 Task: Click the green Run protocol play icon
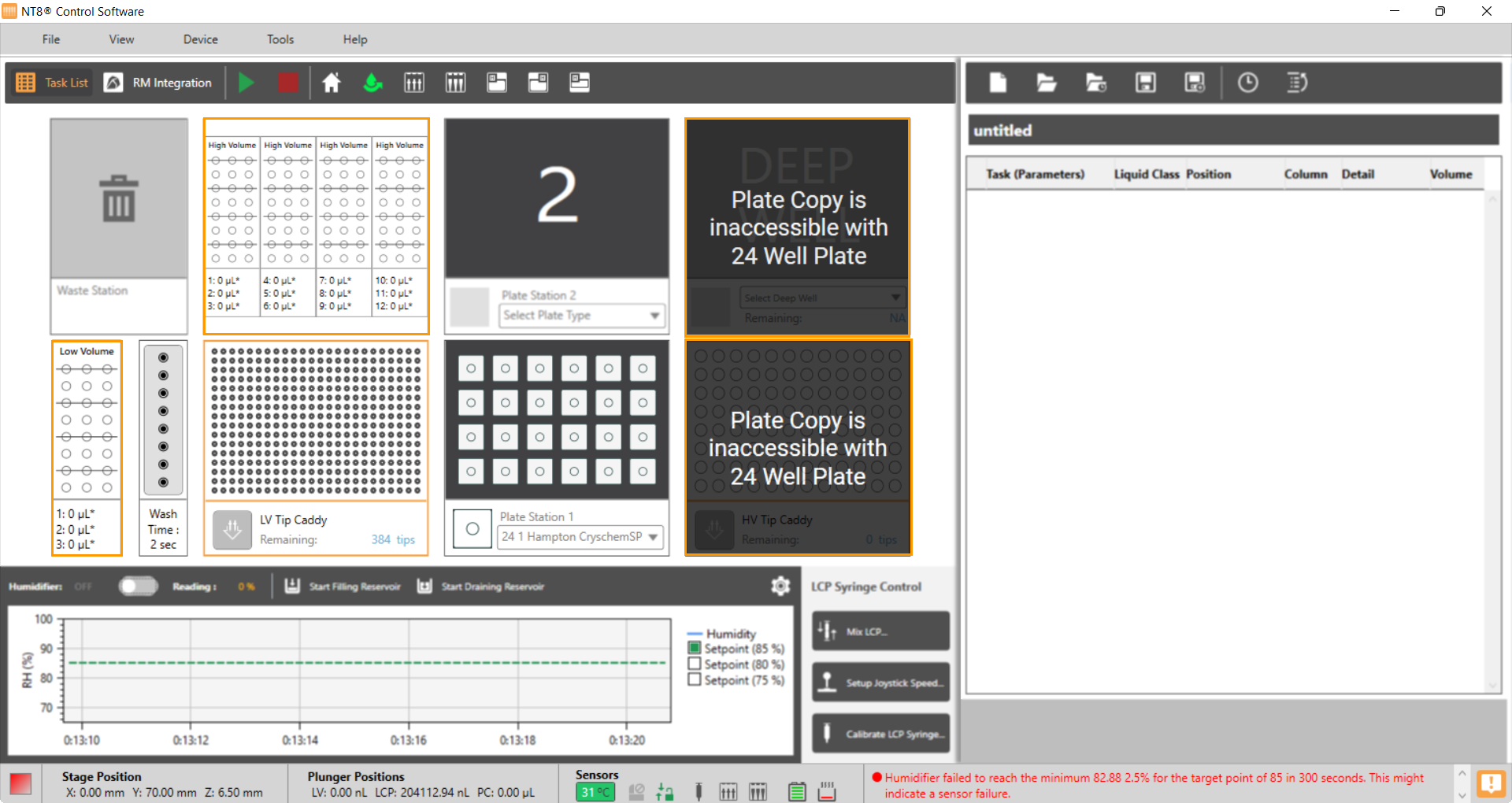point(246,83)
